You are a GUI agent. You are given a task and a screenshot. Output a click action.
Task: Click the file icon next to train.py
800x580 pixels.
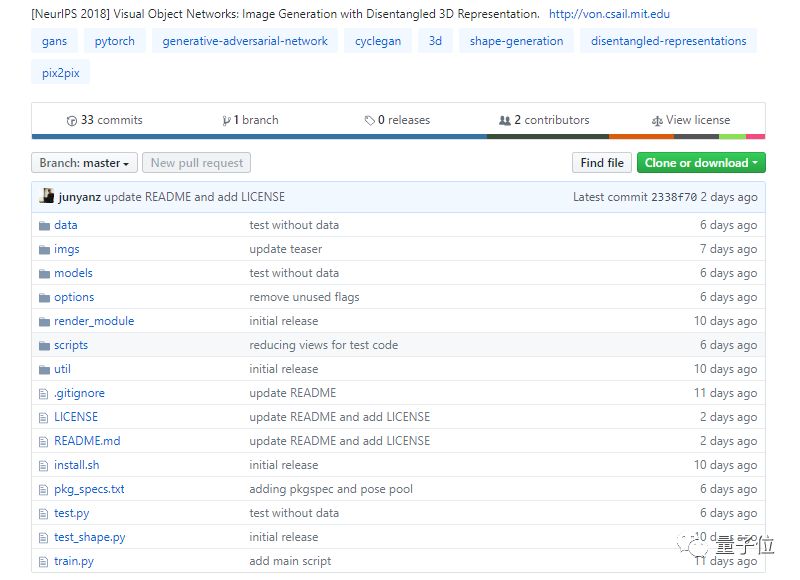[44, 561]
